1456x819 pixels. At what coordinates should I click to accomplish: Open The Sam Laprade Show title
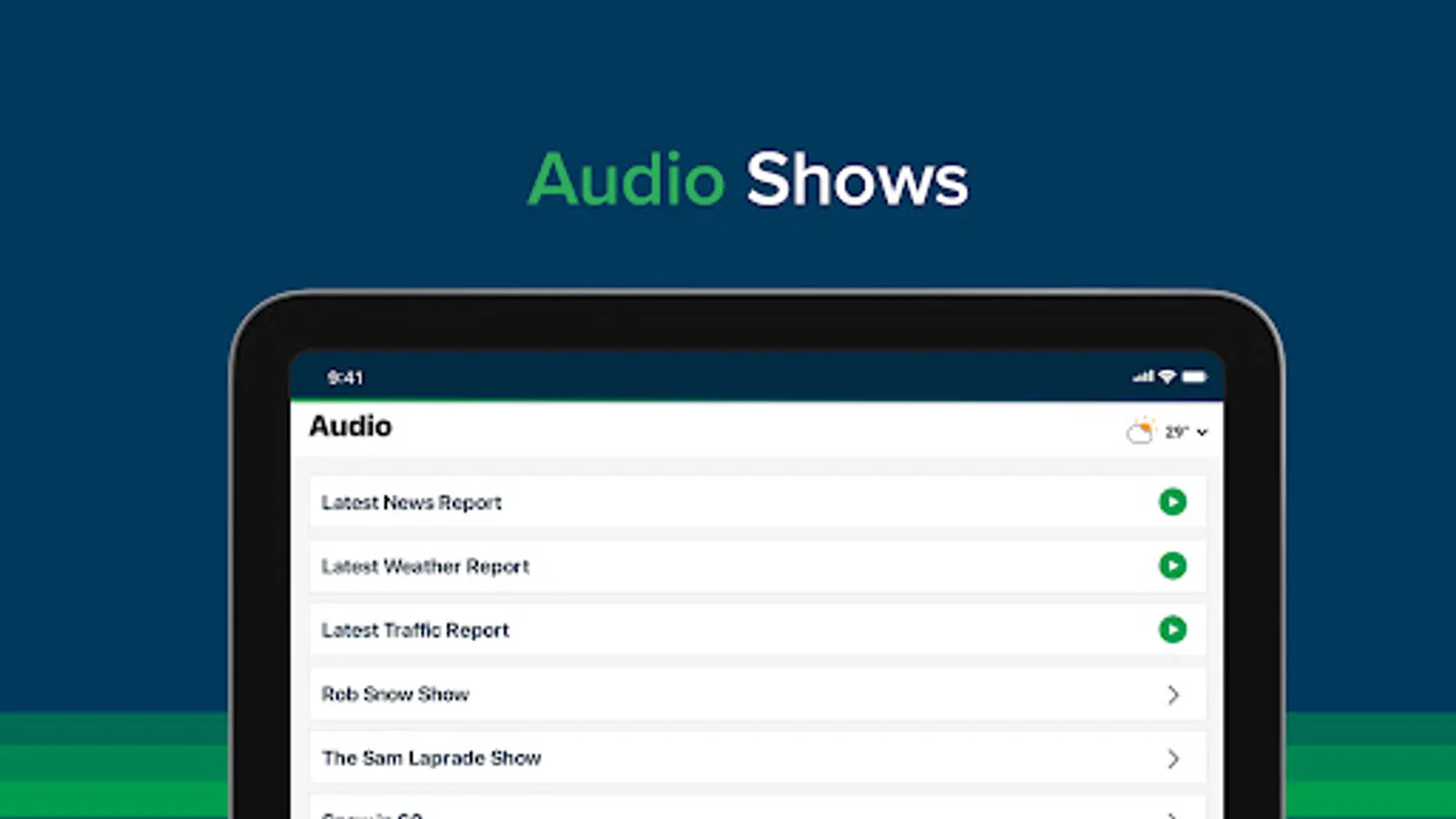pos(431,757)
